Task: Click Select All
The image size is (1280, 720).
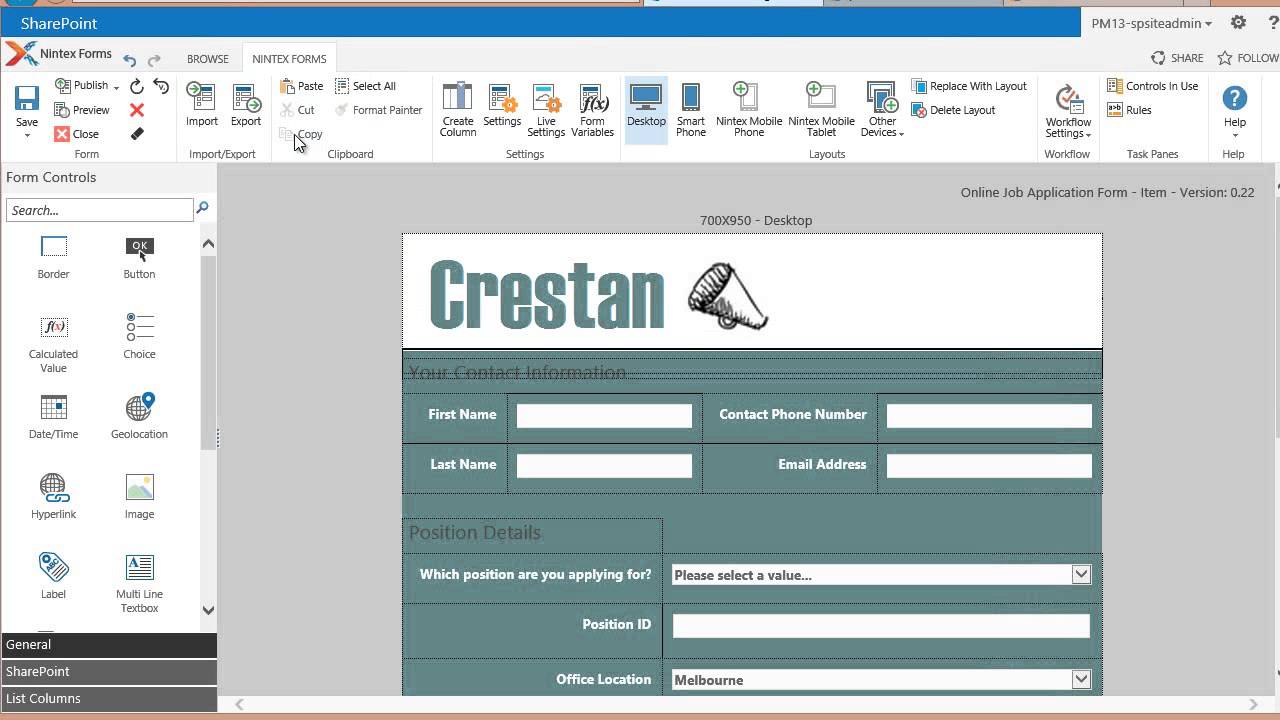Action: tap(366, 86)
